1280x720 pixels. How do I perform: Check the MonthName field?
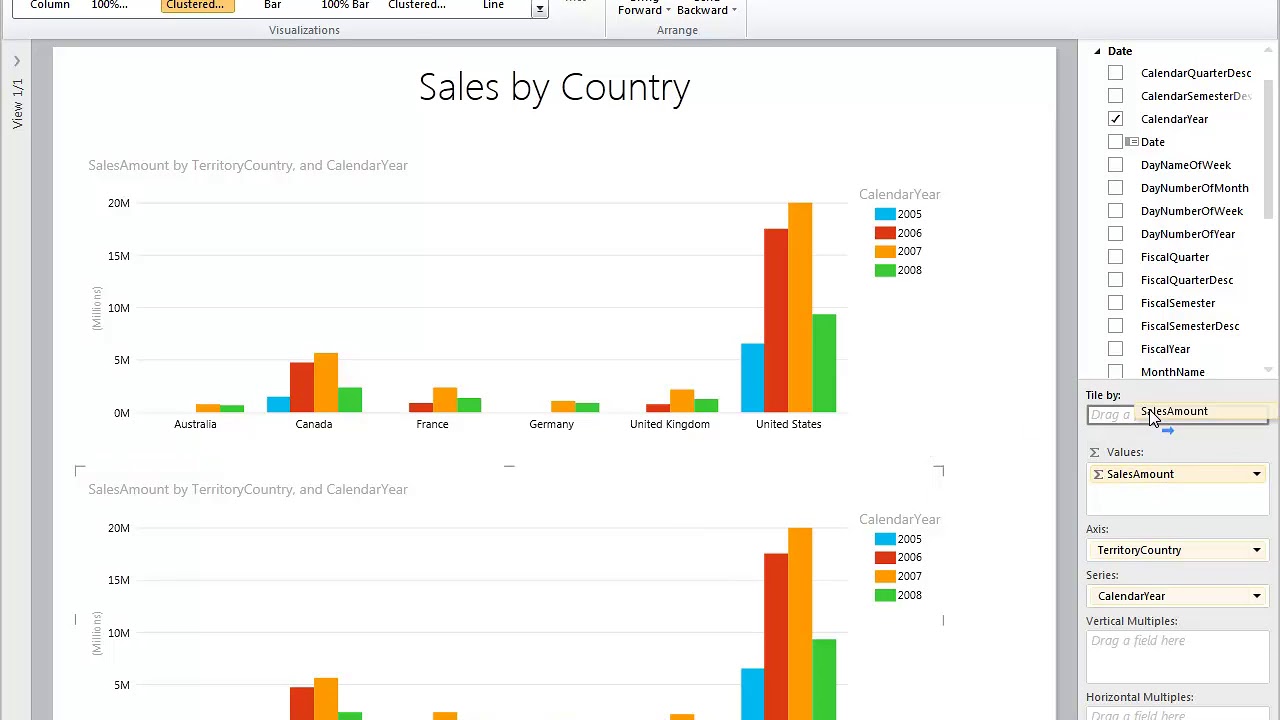(x=1115, y=371)
